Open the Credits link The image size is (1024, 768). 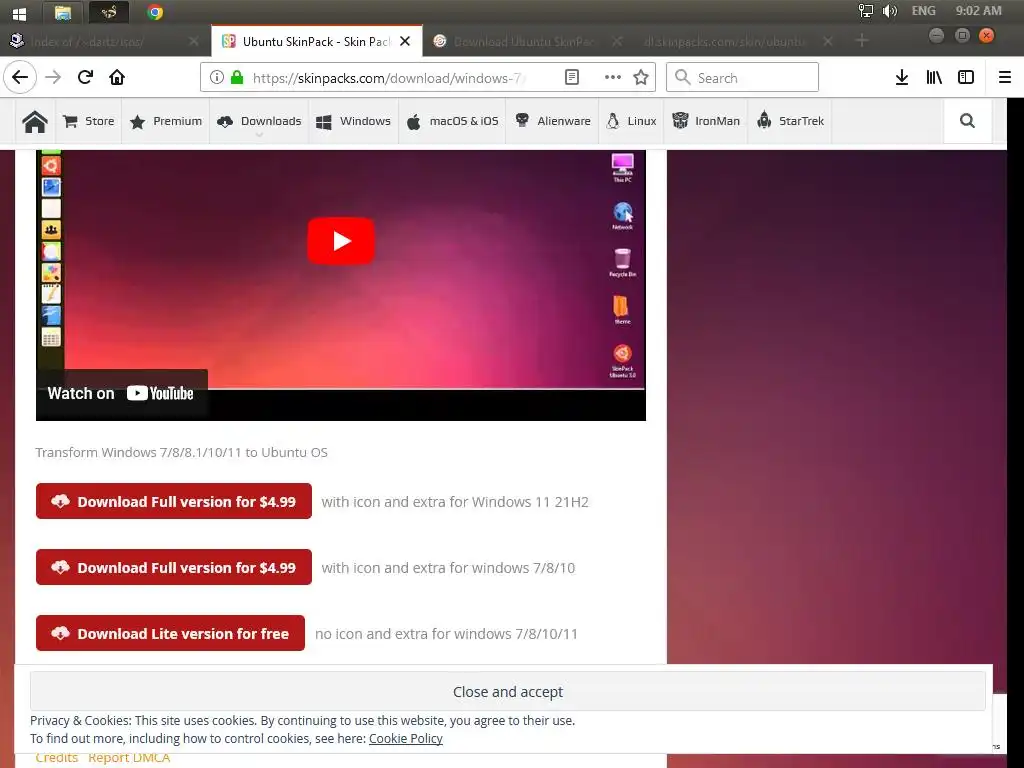(57, 758)
